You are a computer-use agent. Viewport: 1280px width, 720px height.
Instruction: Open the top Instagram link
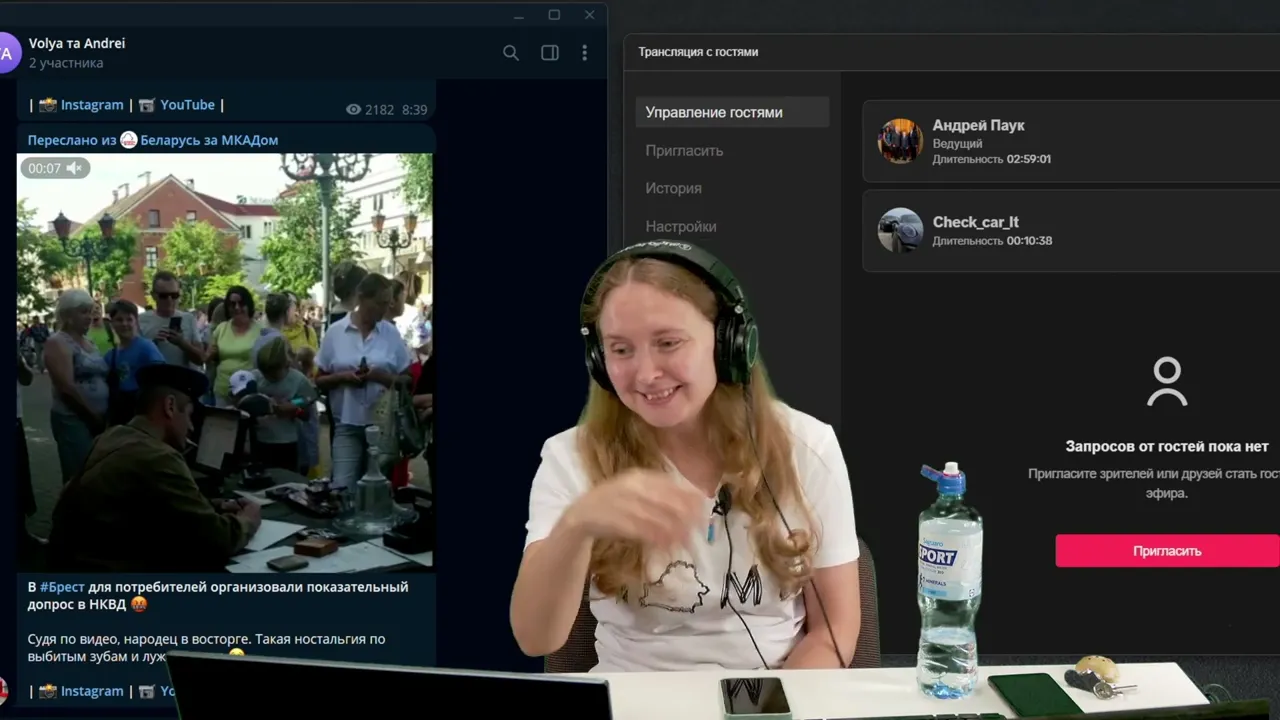click(x=91, y=104)
